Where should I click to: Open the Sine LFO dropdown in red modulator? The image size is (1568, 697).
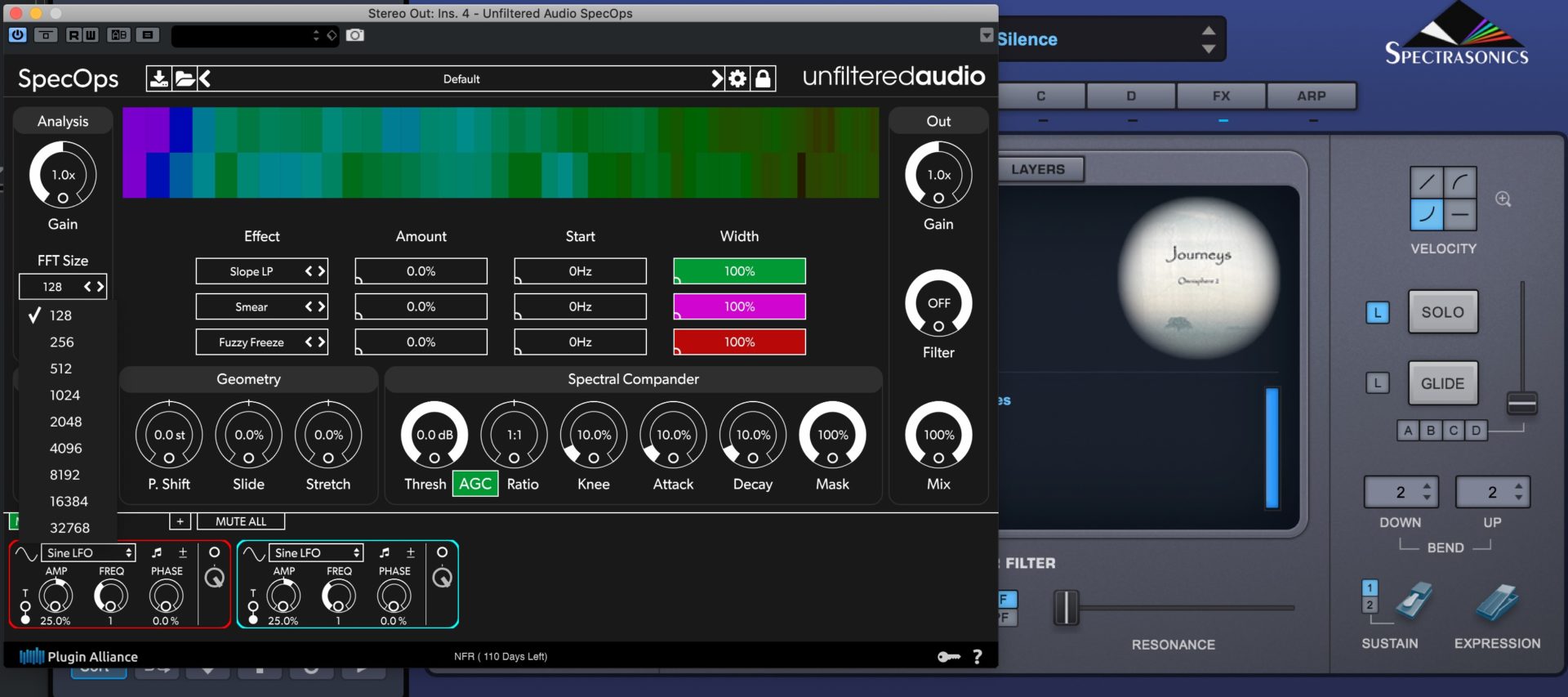click(89, 553)
